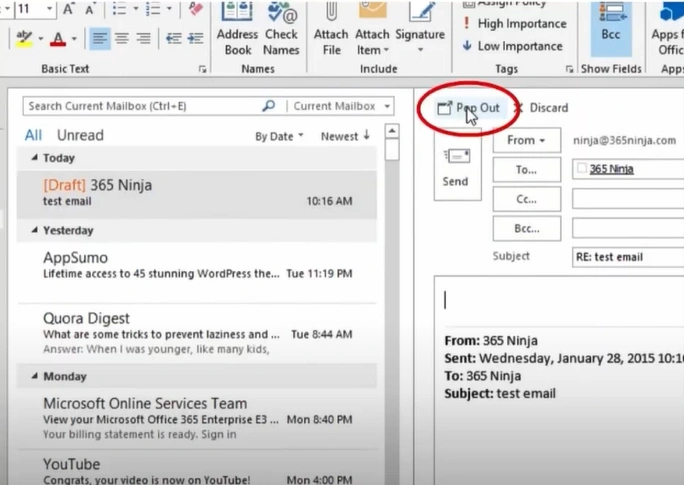
Task: Show Unread messages tab
Action: pyautogui.click(x=80, y=135)
